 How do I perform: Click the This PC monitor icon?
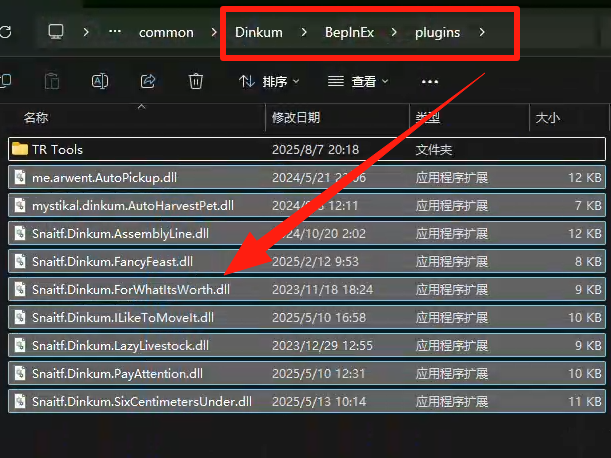click(56, 32)
